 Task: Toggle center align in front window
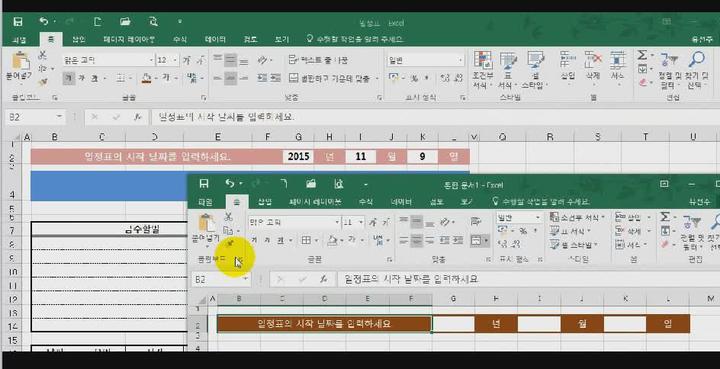point(417,240)
